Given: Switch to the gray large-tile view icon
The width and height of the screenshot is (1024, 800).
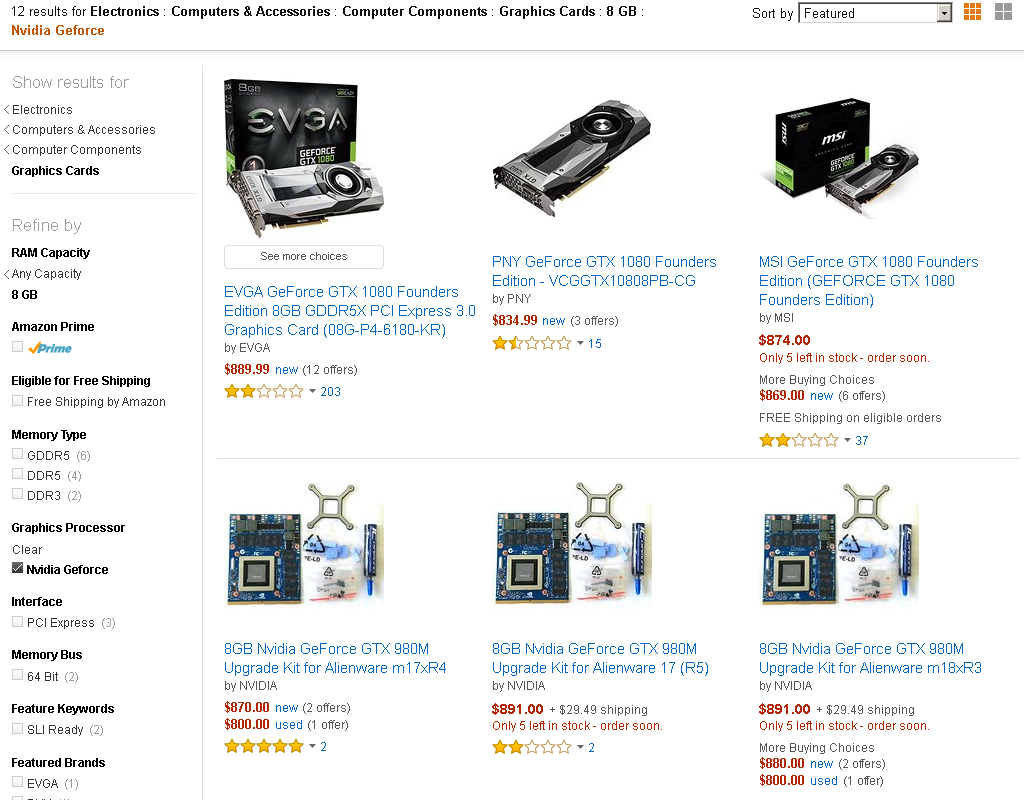Looking at the screenshot, I should coord(1003,12).
